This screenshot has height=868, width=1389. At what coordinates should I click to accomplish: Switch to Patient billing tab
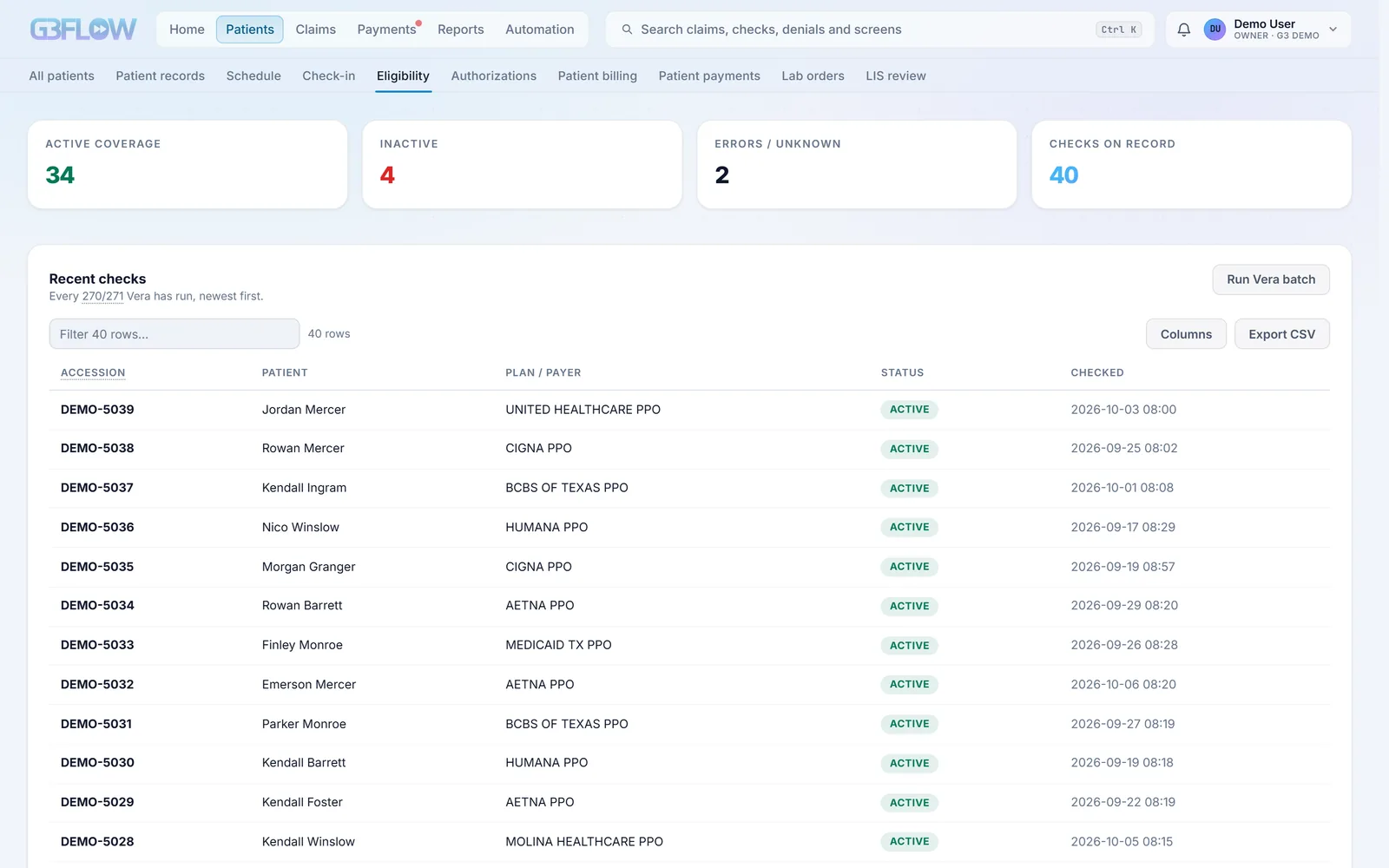click(x=597, y=76)
